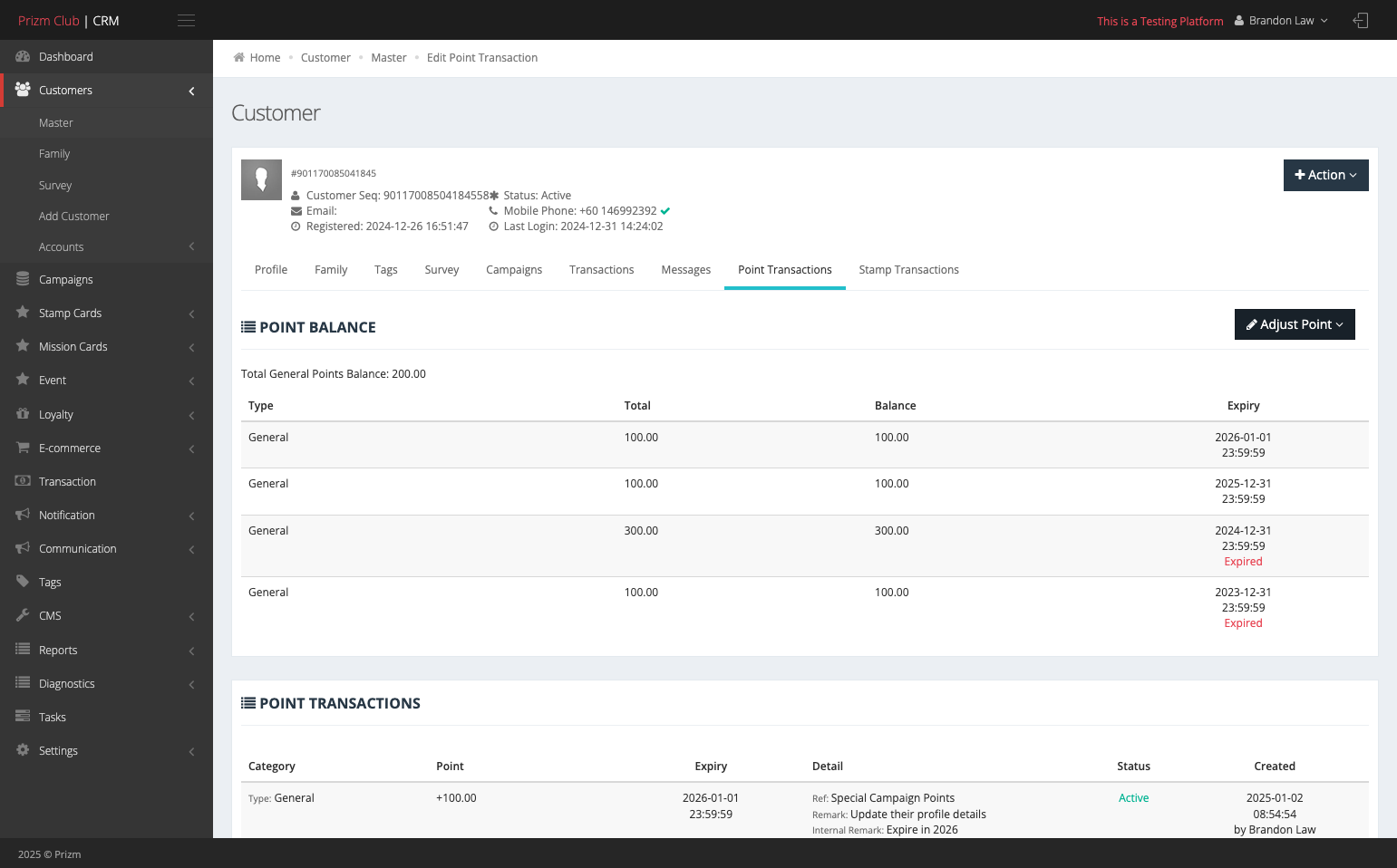
Task: Click the hamburger menu icon in header
Action: 186,20
